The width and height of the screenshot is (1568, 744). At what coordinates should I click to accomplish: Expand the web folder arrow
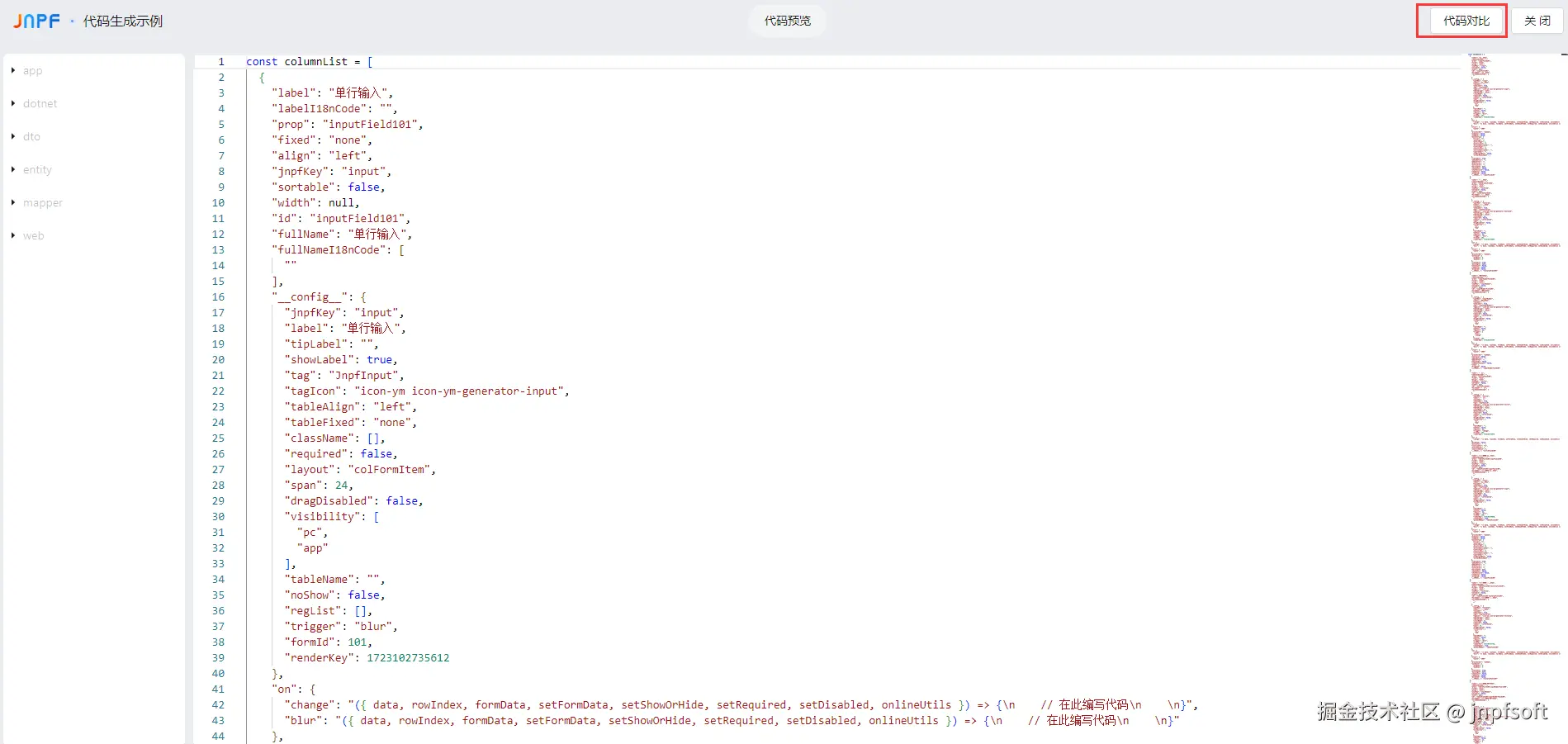click(x=13, y=235)
